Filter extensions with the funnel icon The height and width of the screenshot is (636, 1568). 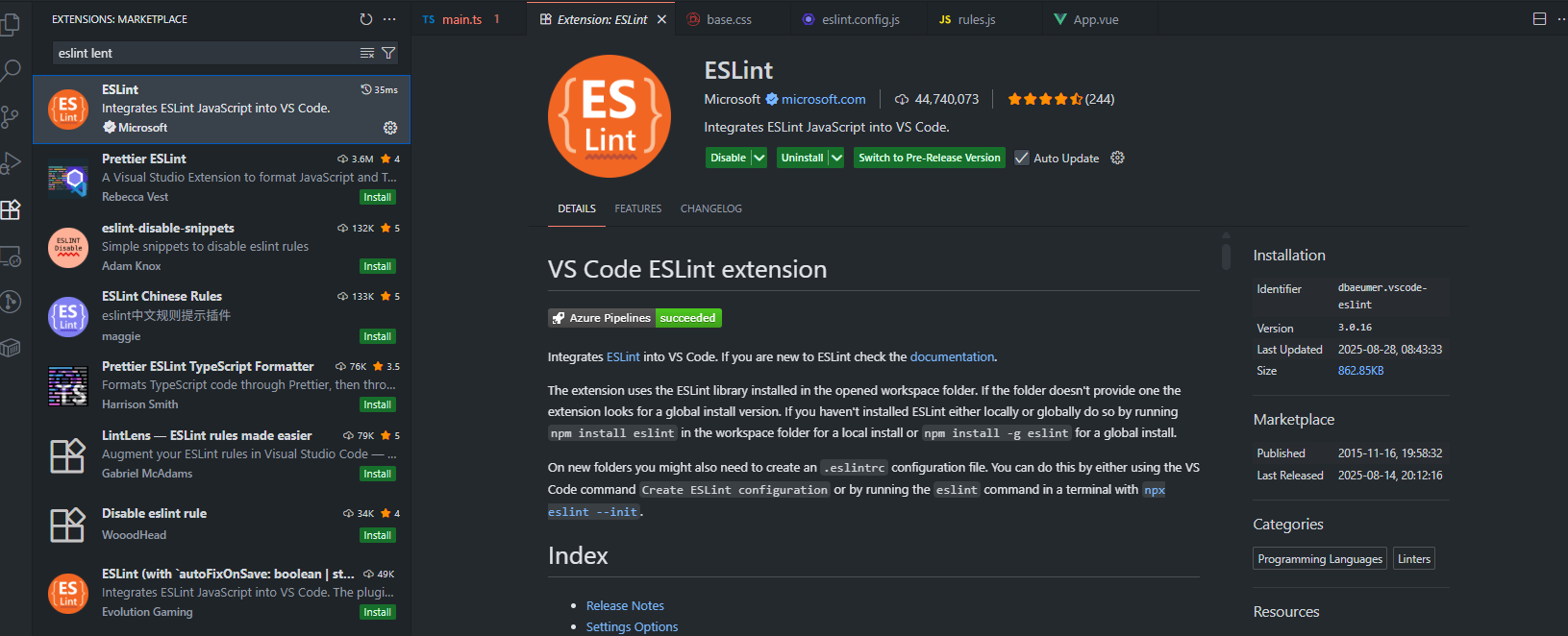point(388,53)
